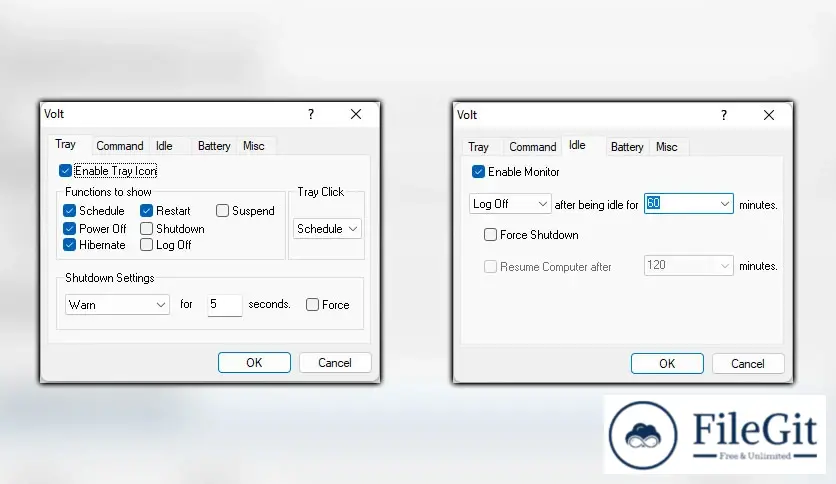Click Cancel in the left Volt window
The height and width of the screenshot is (484, 836).
click(x=335, y=362)
